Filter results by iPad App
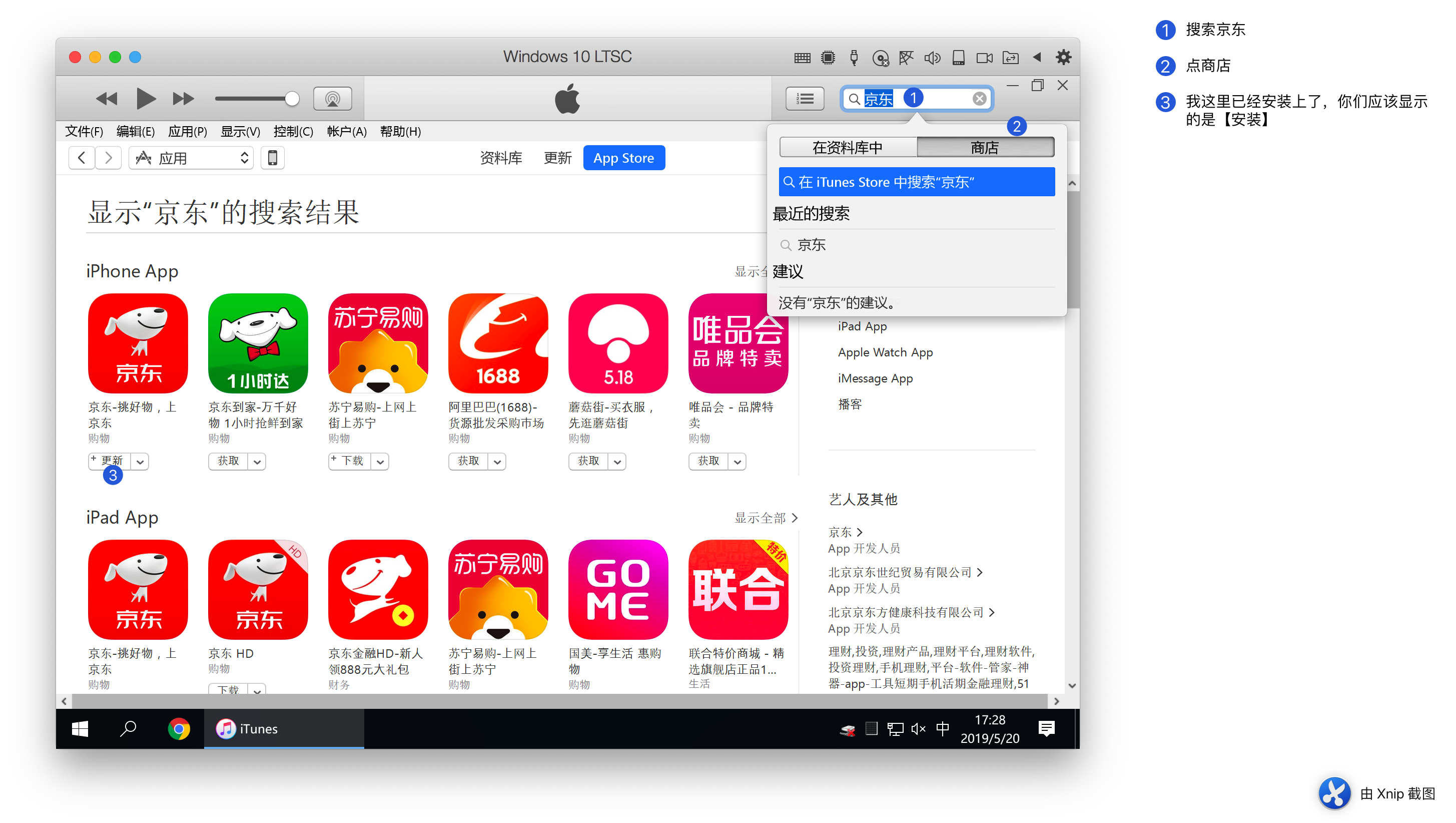1456x823 pixels. pyautogui.click(x=862, y=326)
